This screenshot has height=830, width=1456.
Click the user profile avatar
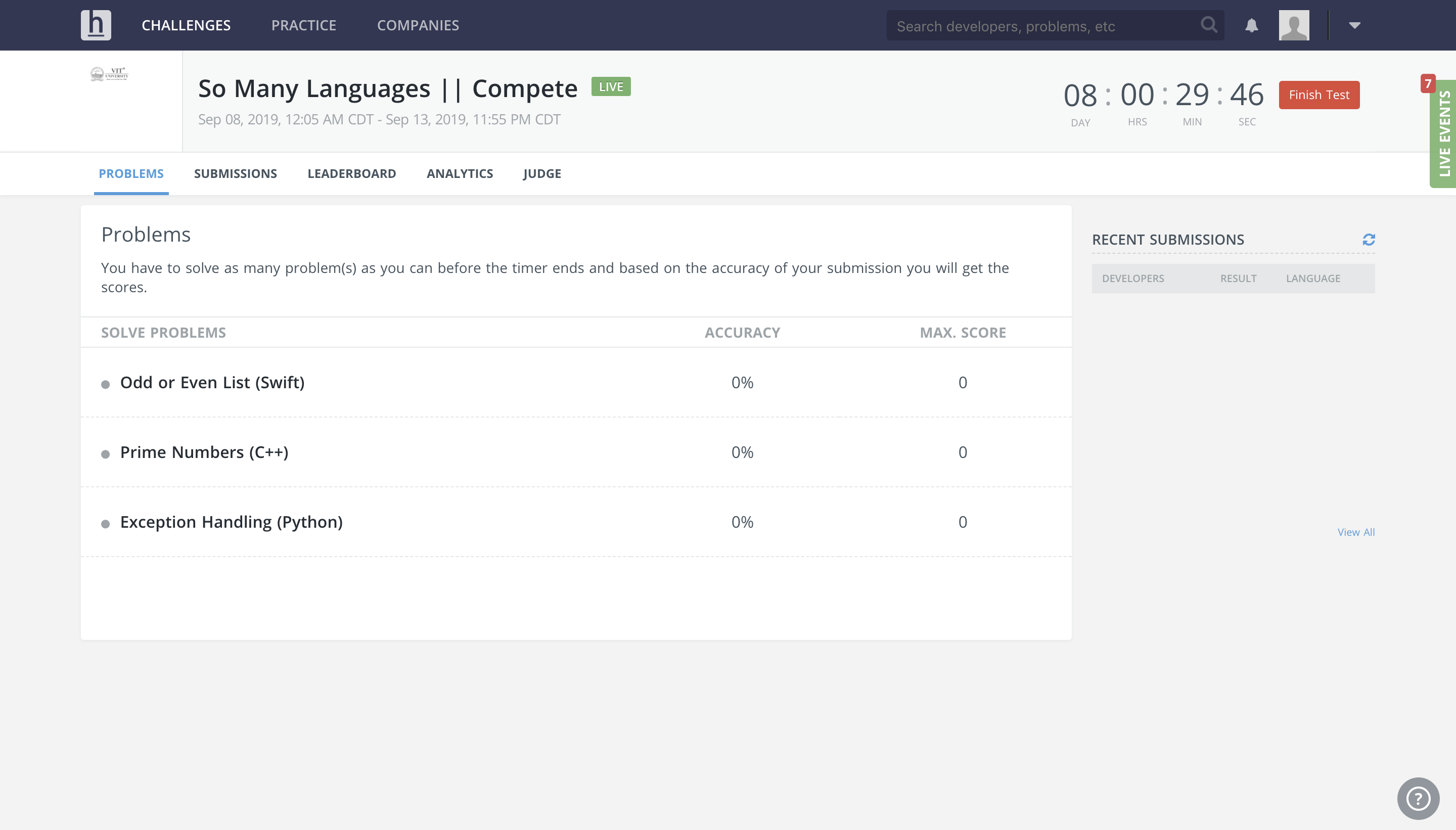(1294, 25)
